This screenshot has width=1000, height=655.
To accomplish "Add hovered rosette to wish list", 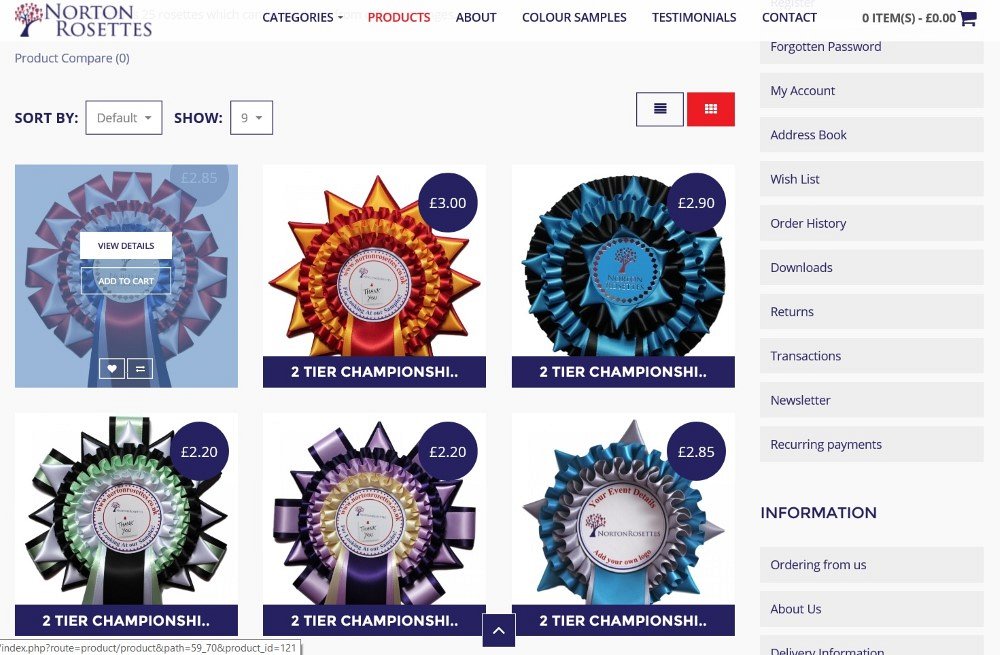I will [x=112, y=368].
